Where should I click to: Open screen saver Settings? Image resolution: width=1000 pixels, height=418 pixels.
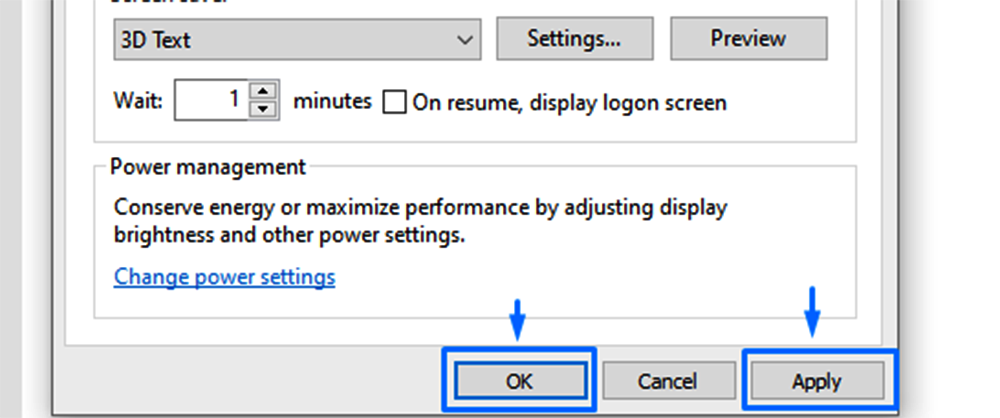tap(574, 39)
